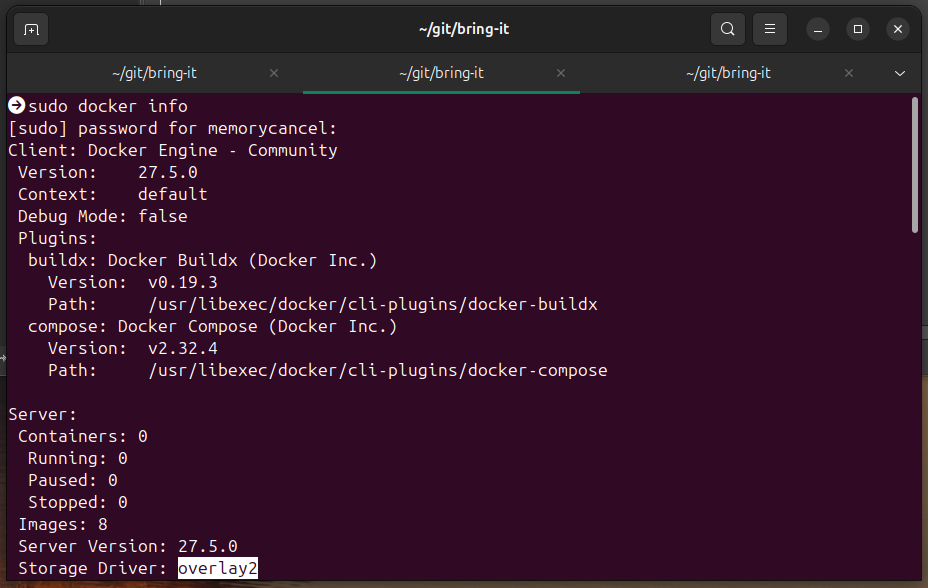This screenshot has width=928, height=588.
Task: Click the terminal vertical scrollbar thumb
Action: coord(915,165)
